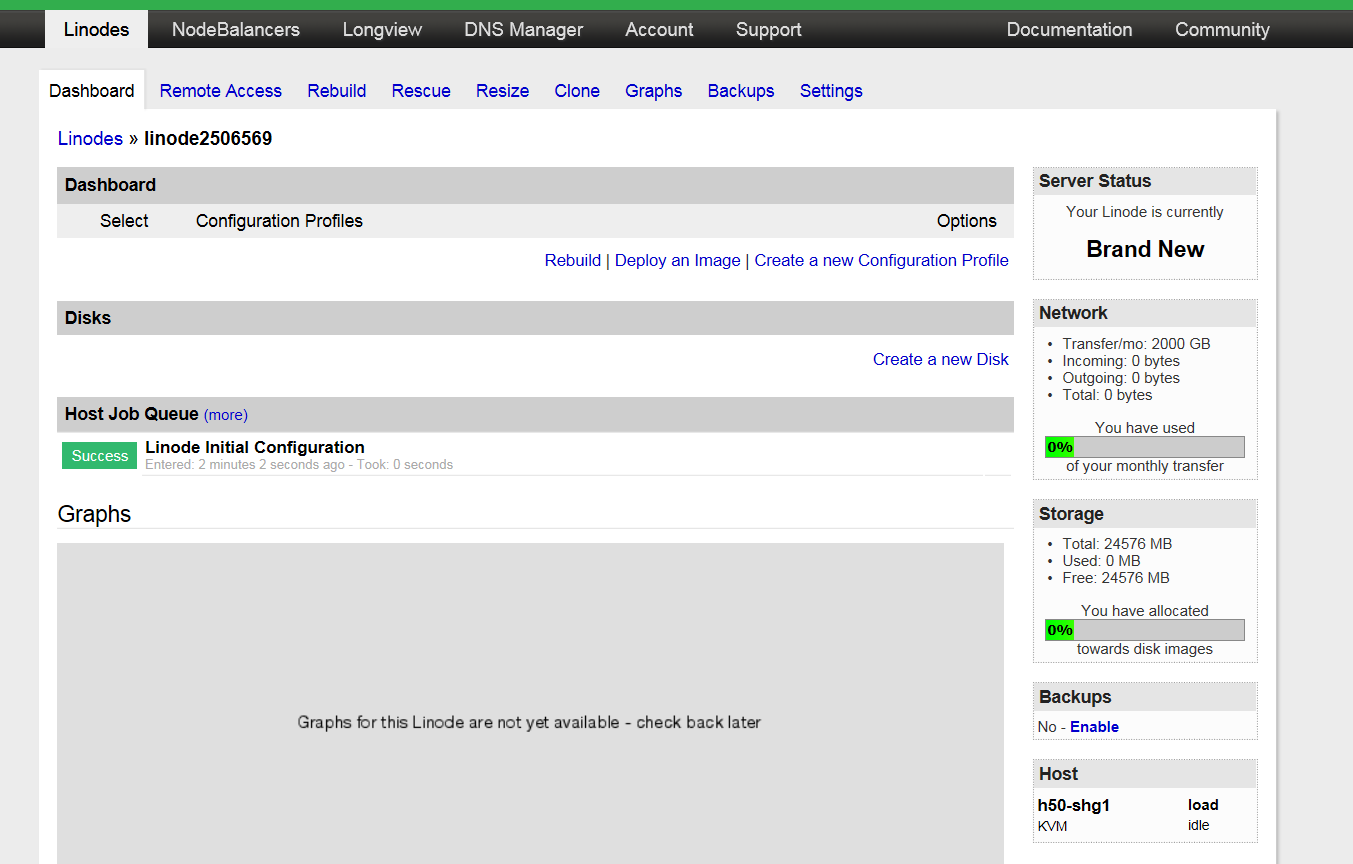The image size is (1353, 864).
Task: Click the Linodes breadcrumb link
Action: pyautogui.click(x=90, y=139)
